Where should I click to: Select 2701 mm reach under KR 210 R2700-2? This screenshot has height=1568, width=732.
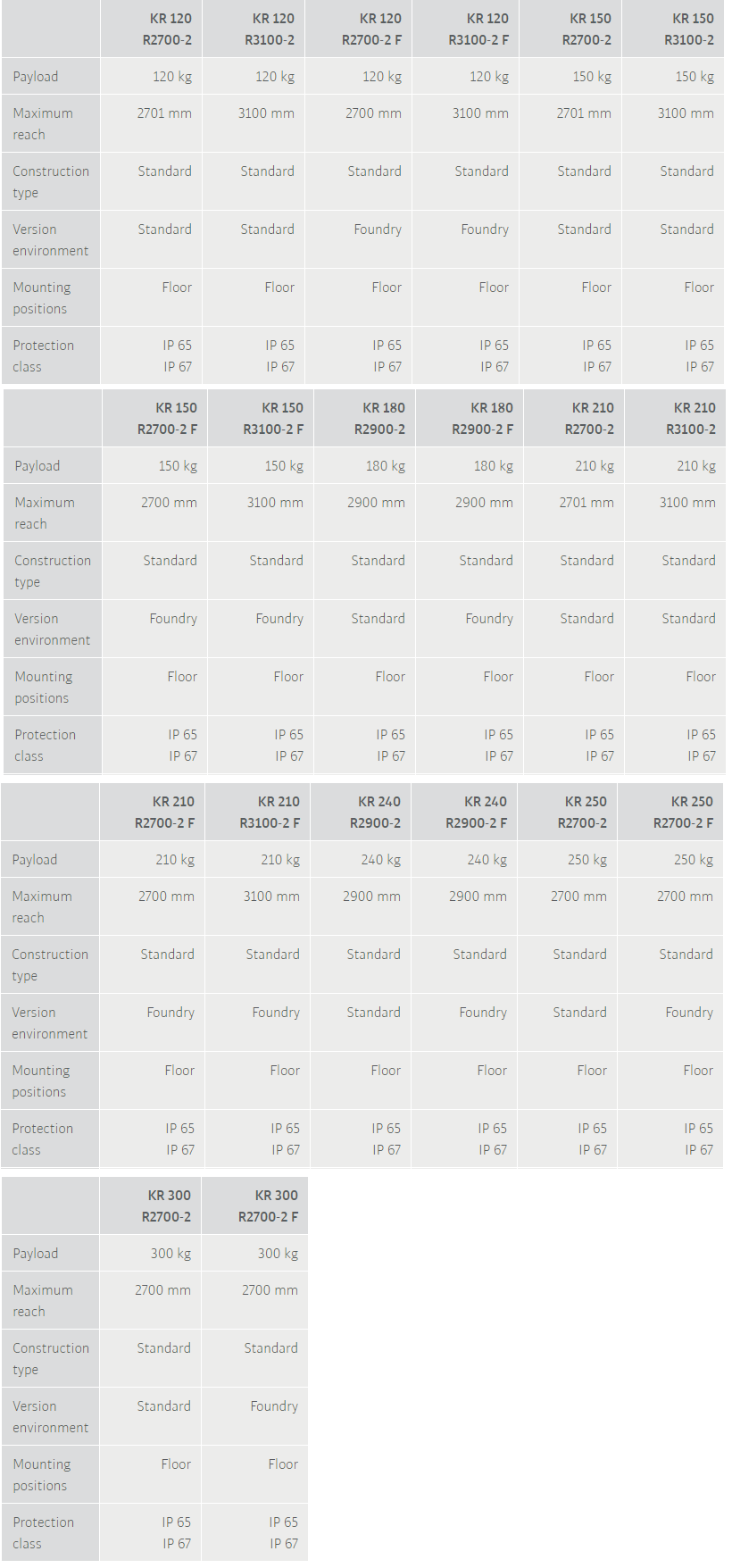[x=586, y=503]
